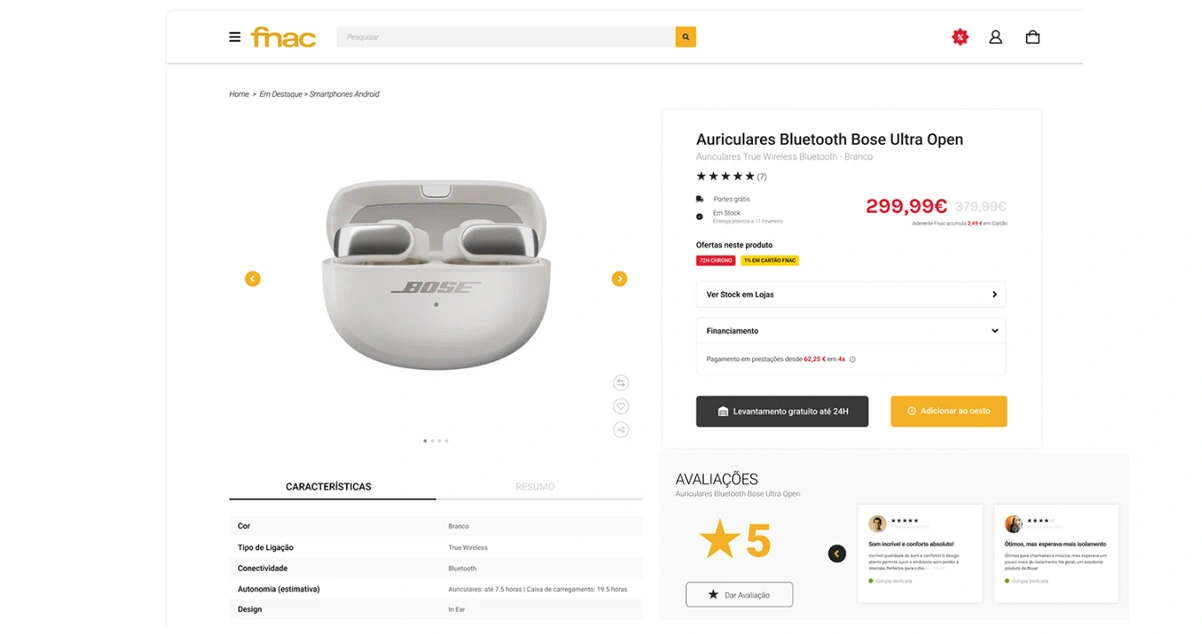This screenshot has width=1202, height=634.
Task: Click Levantamento gratuito até 24H button
Action: (782, 411)
